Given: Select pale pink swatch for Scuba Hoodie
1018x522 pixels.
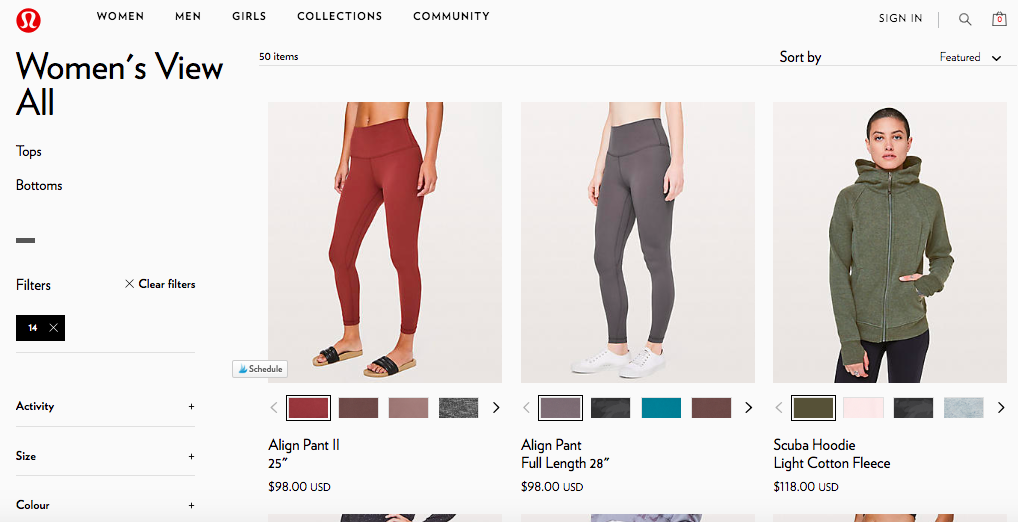Looking at the screenshot, I should 863,408.
